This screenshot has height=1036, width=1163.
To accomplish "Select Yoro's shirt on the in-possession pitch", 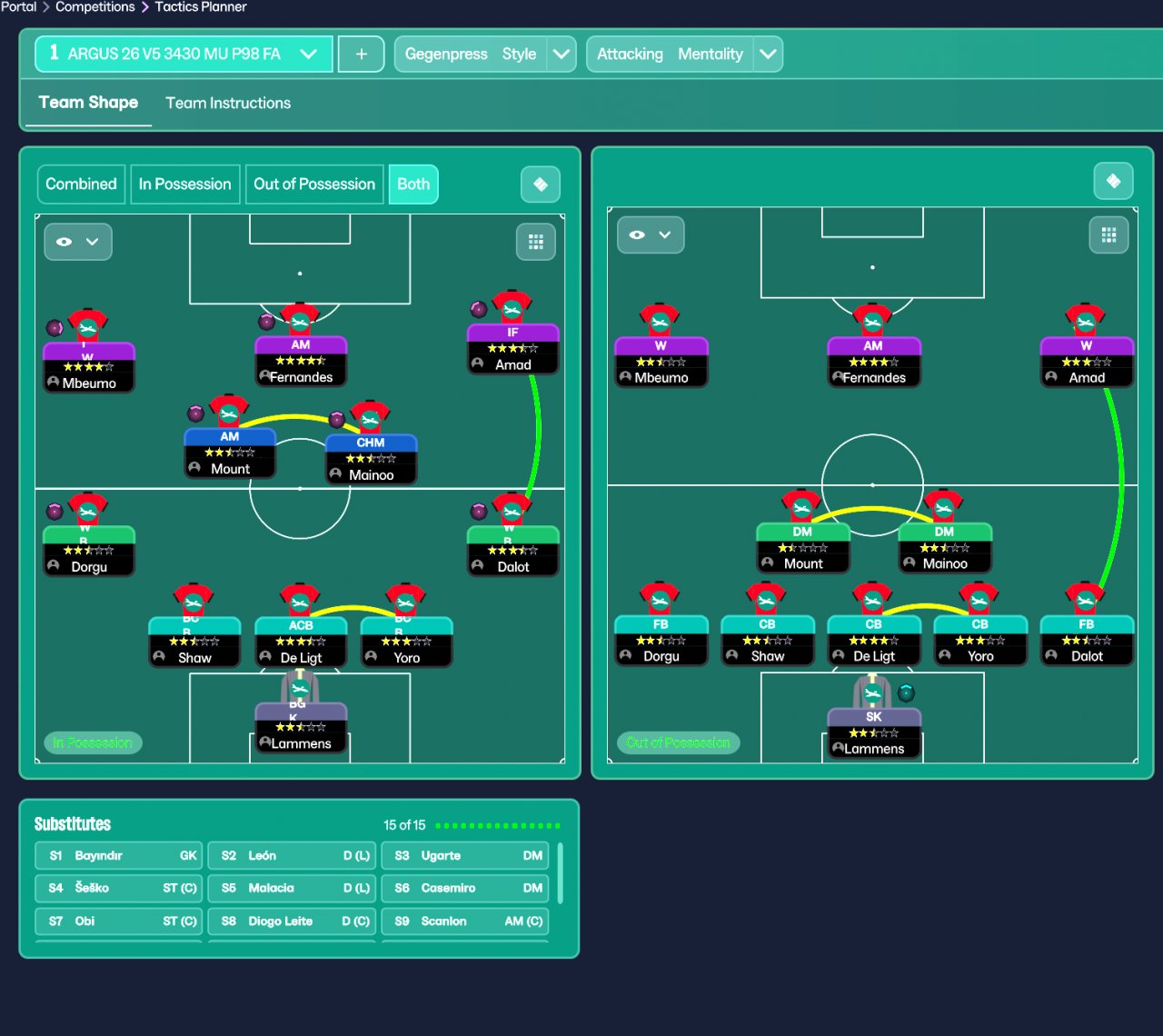I will coord(406,601).
